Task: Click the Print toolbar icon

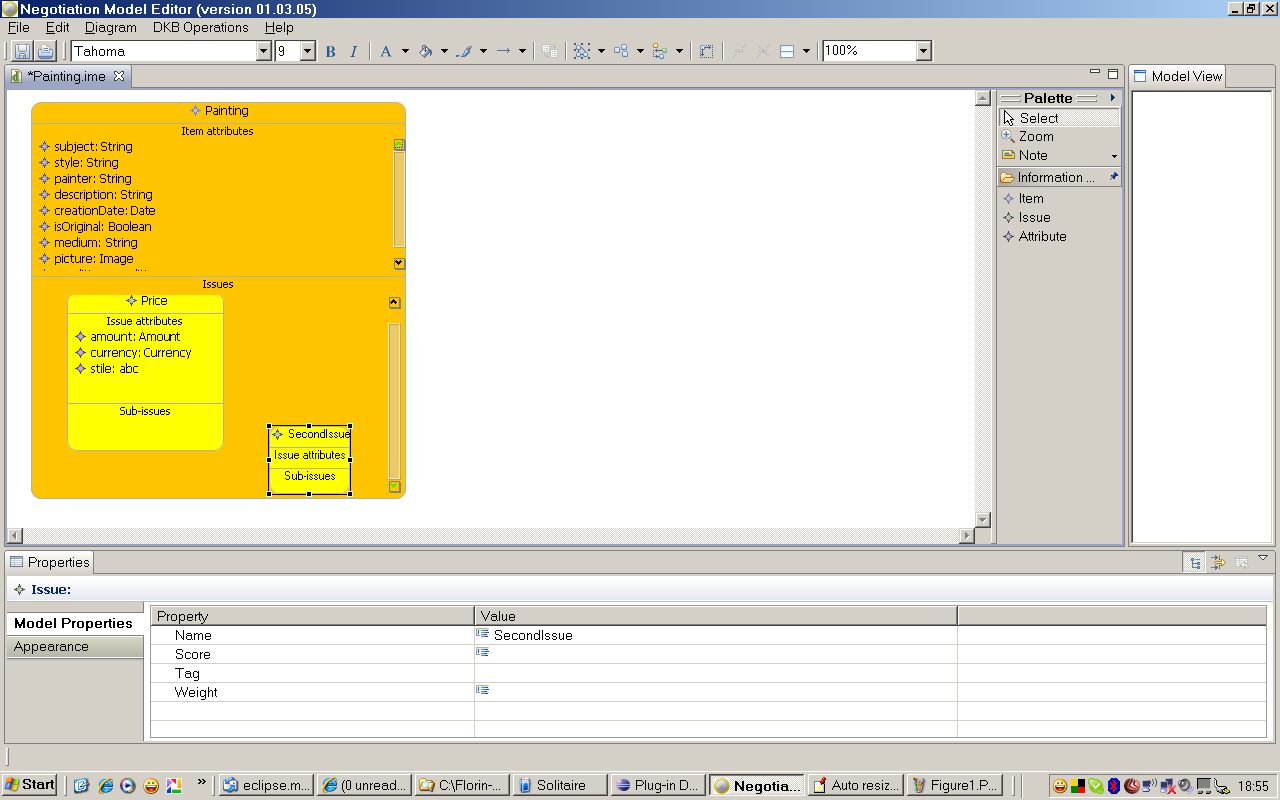Action: (45, 51)
